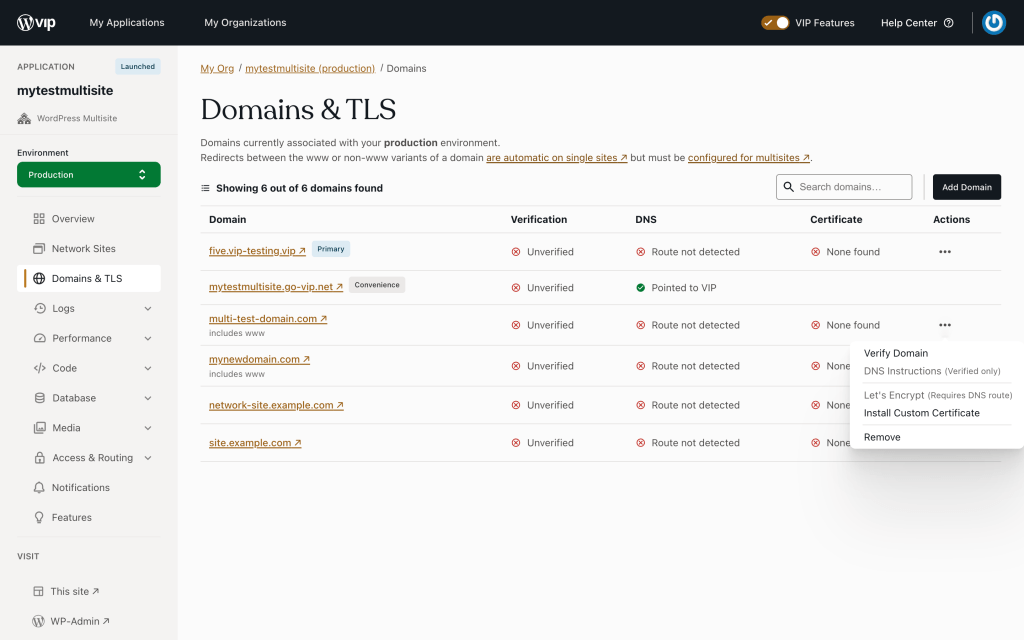
Task: Open the user avatar power icon
Action: tap(993, 23)
